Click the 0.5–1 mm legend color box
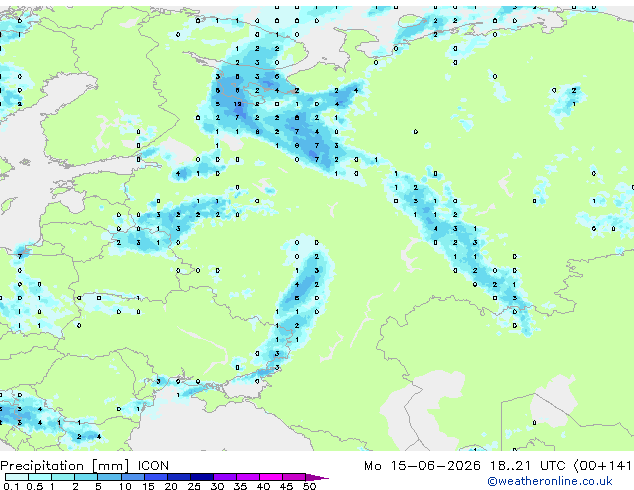This screenshot has width=634, height=490. (40, 477)
